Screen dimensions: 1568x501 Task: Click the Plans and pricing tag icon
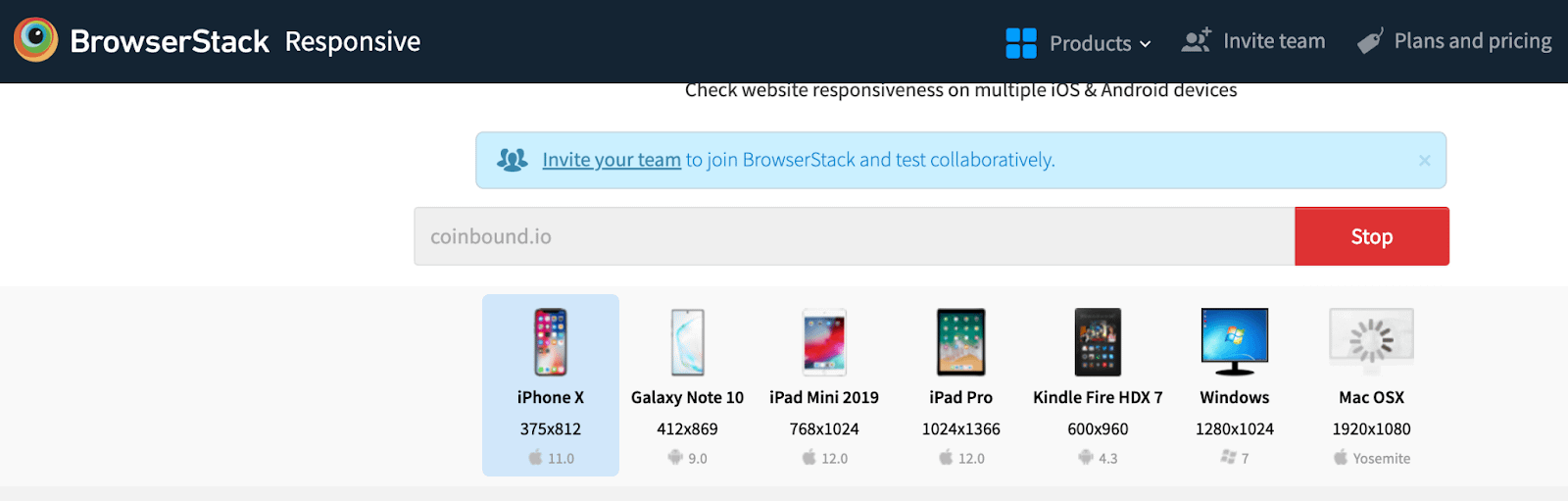tap(1370, 41)
